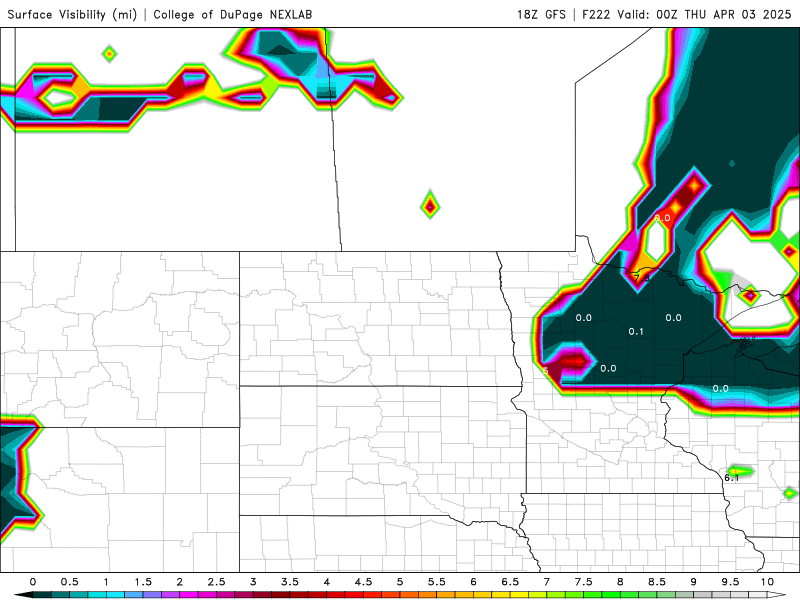Click the "0.1" visibility value on the map
Viewport: 800px width, 600px height.
pos(636,332)
